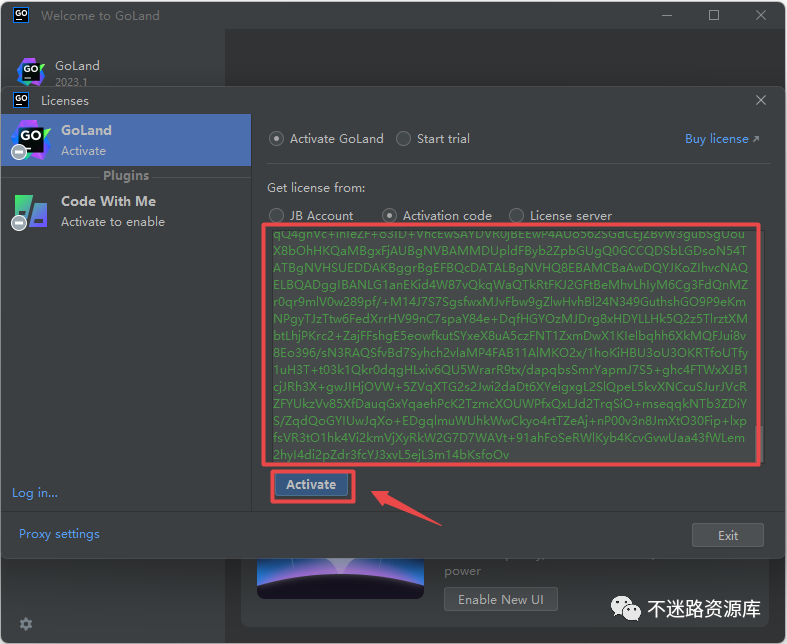Click the activation code area scrollbar

tap(759, 444)
